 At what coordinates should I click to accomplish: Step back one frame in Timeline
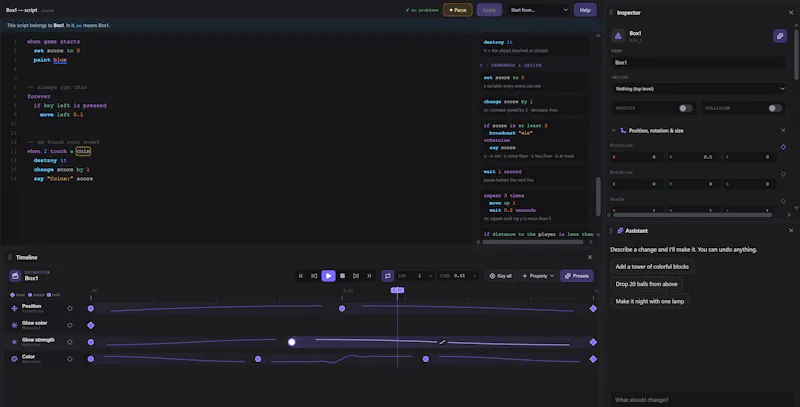[314, 276]
